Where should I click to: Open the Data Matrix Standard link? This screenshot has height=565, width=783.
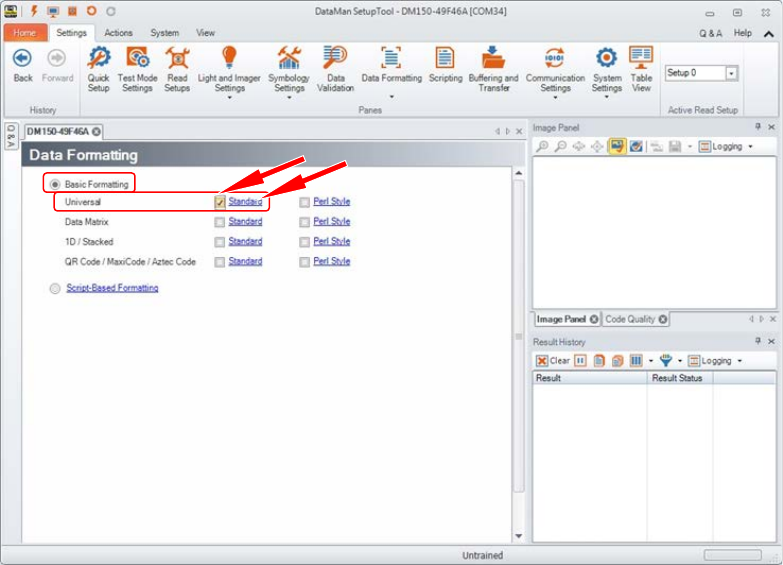pos(245,221)
